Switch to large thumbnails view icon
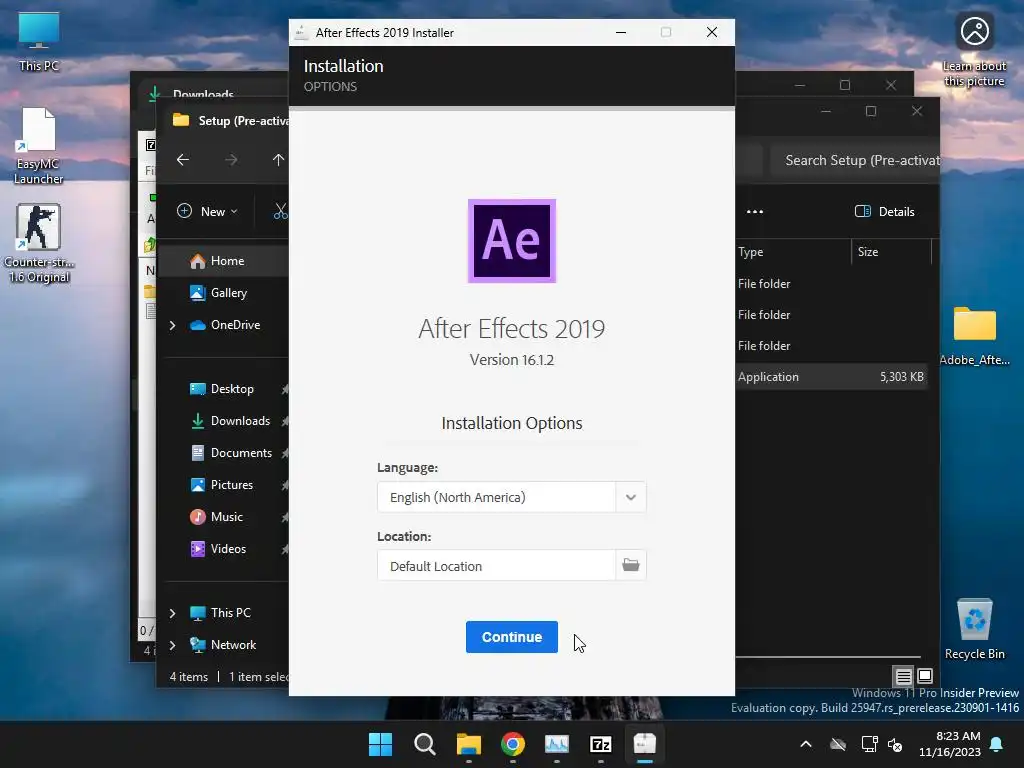Screen dimensions: 1024x768 (925, 676)
